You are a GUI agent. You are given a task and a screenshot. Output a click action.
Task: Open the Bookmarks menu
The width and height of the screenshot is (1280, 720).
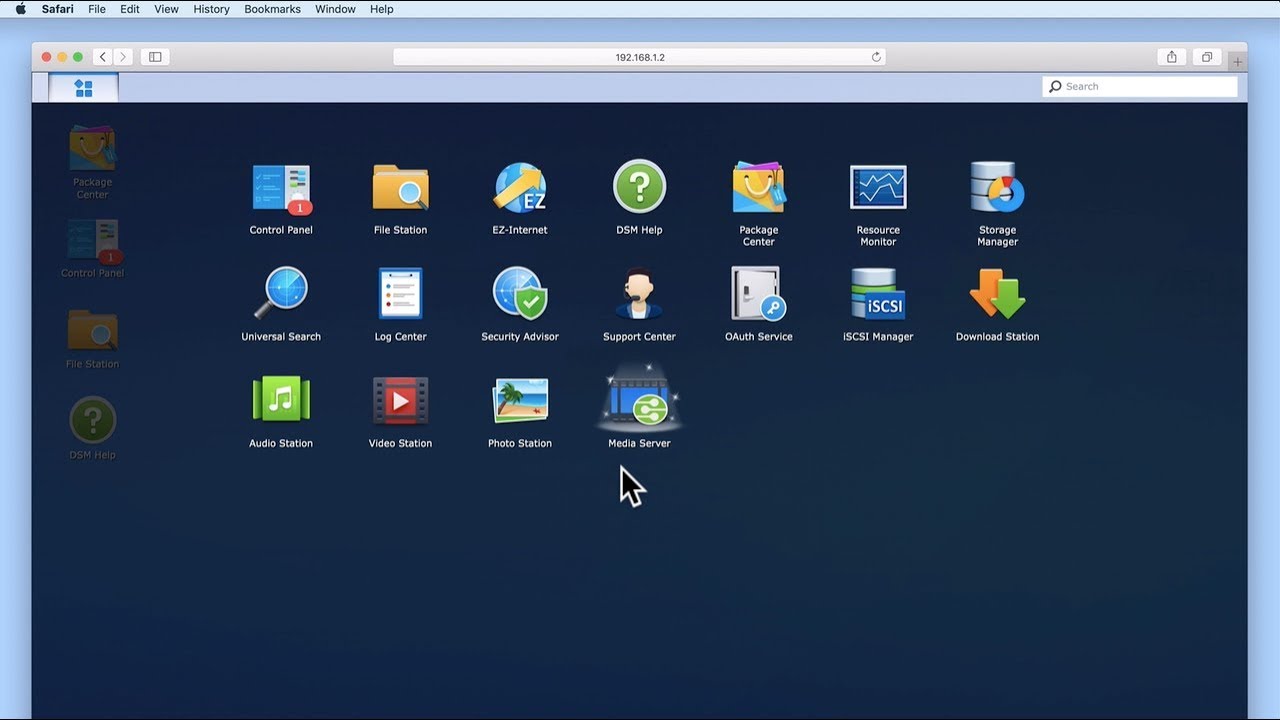click(272, 9)
